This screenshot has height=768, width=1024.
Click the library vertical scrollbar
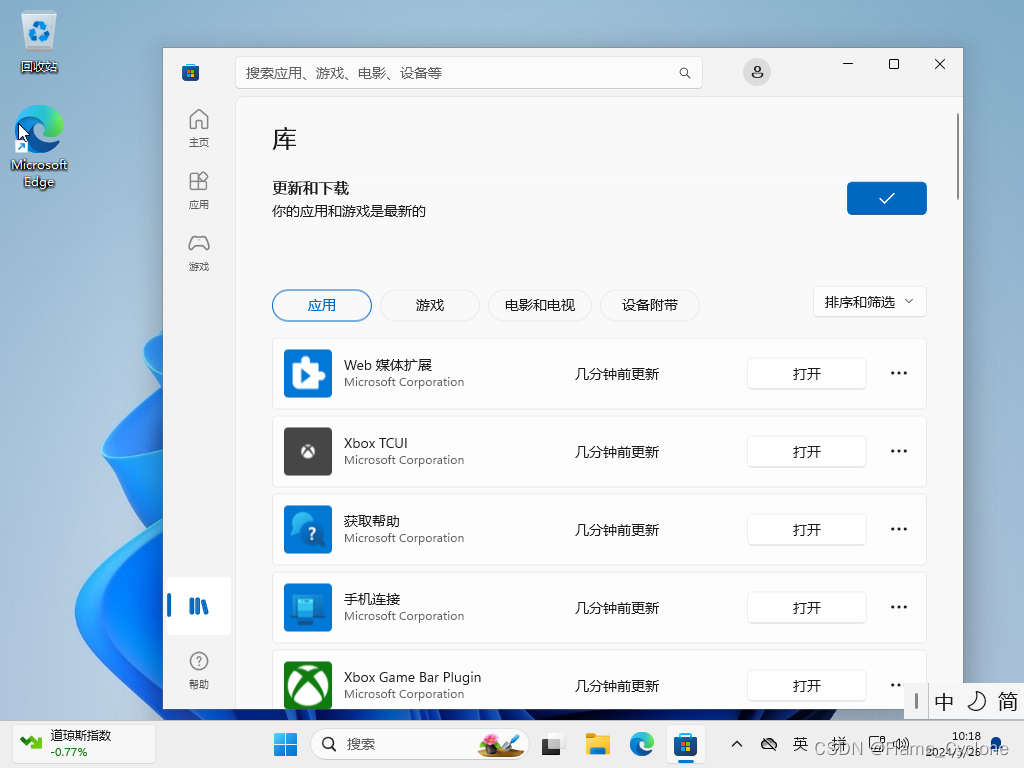click(958, 157)
